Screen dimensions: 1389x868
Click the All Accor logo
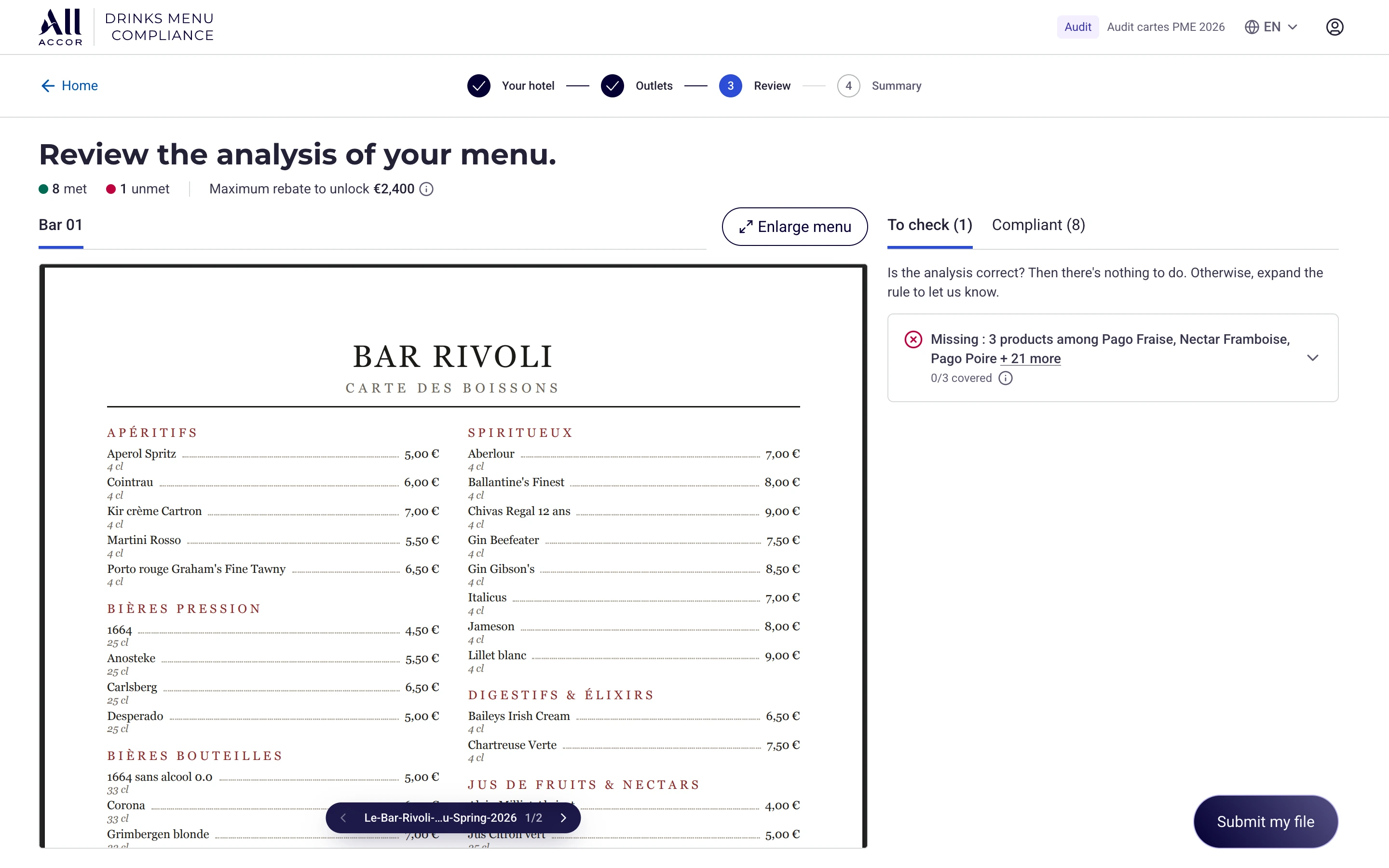pyautogui.click(x=60, y=27)
